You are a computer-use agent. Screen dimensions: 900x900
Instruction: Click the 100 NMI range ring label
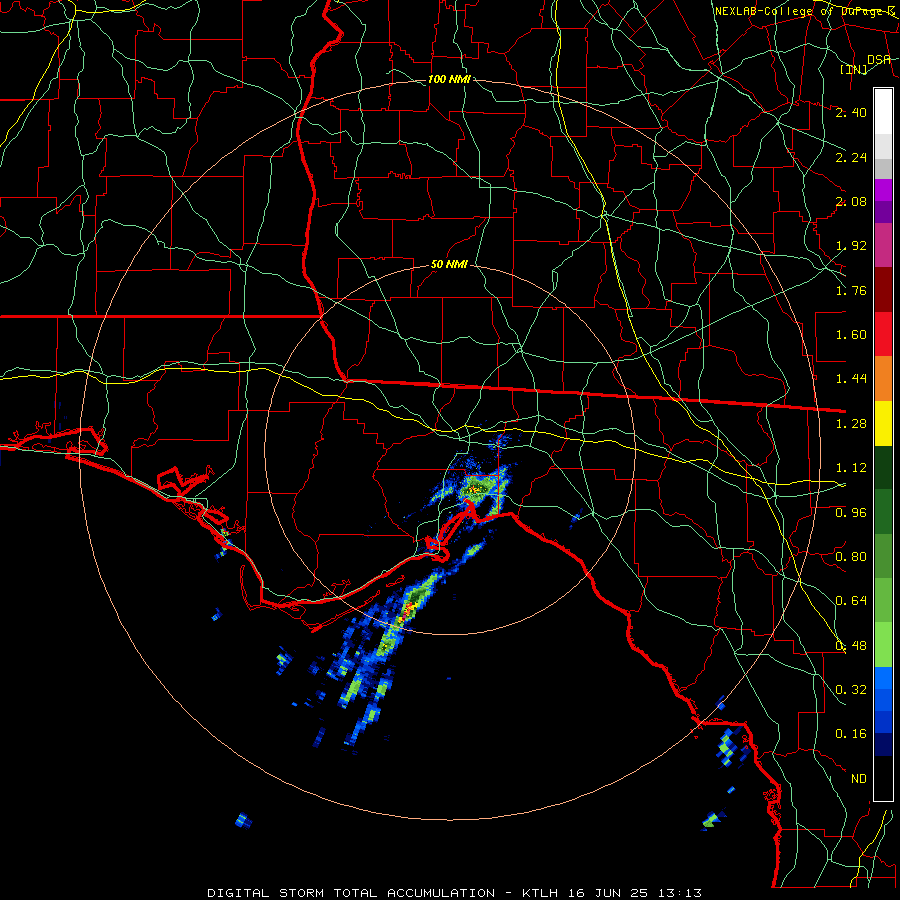click(x=449, y=79)
